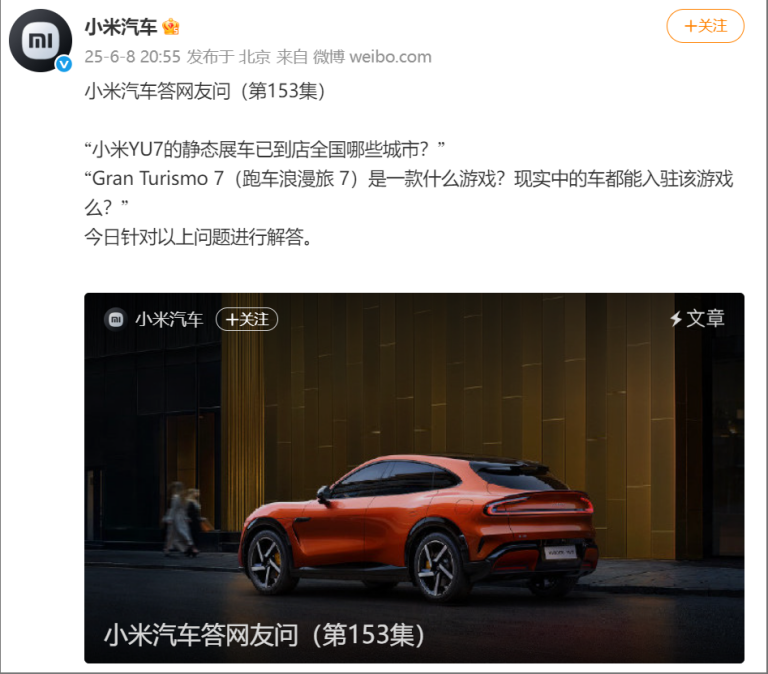Click the 发布于 北京 location text
Viewport: 768px width, 674px height.
[228, 57]
